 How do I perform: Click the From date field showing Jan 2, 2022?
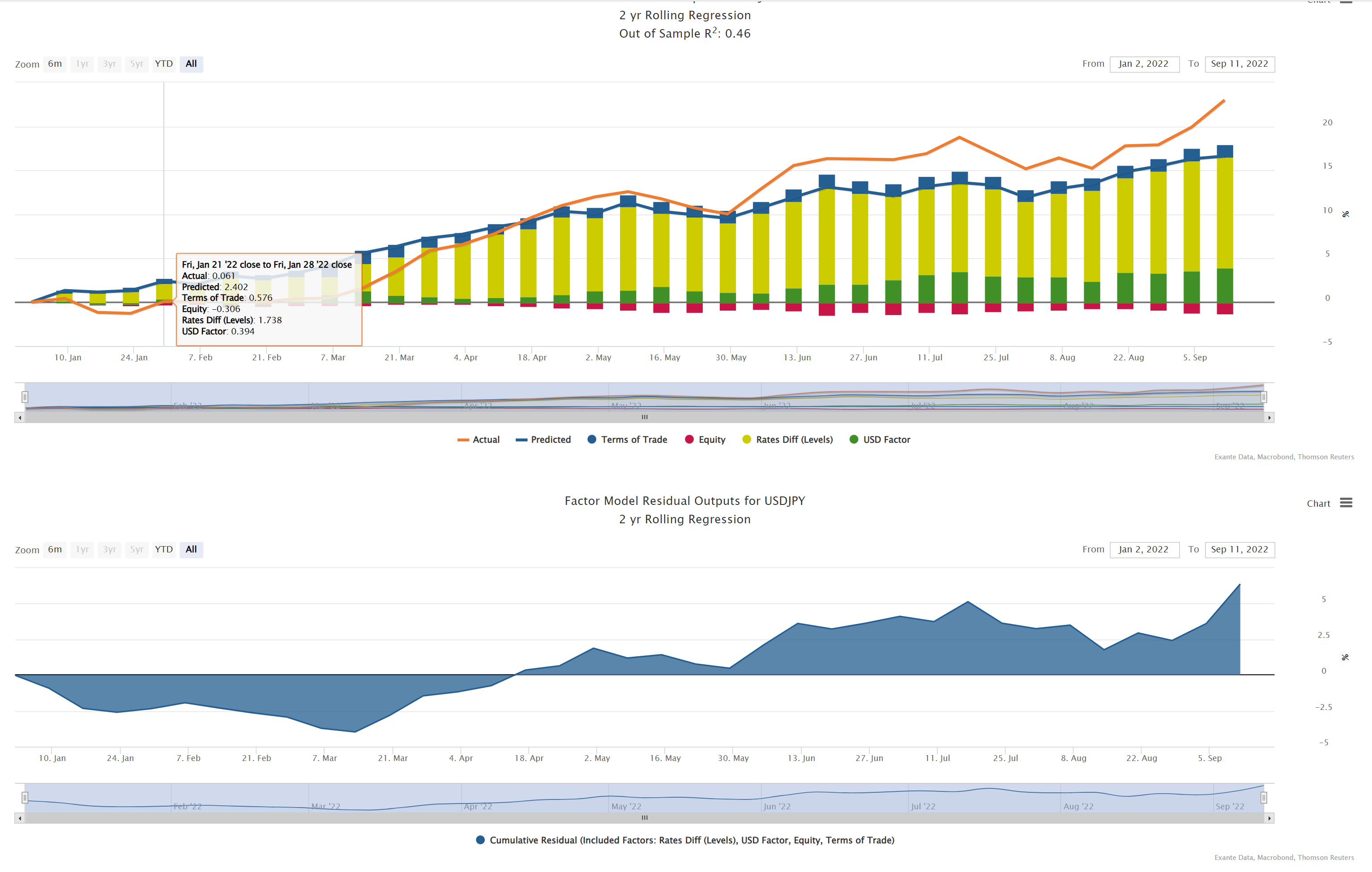tap(1144, 64)
